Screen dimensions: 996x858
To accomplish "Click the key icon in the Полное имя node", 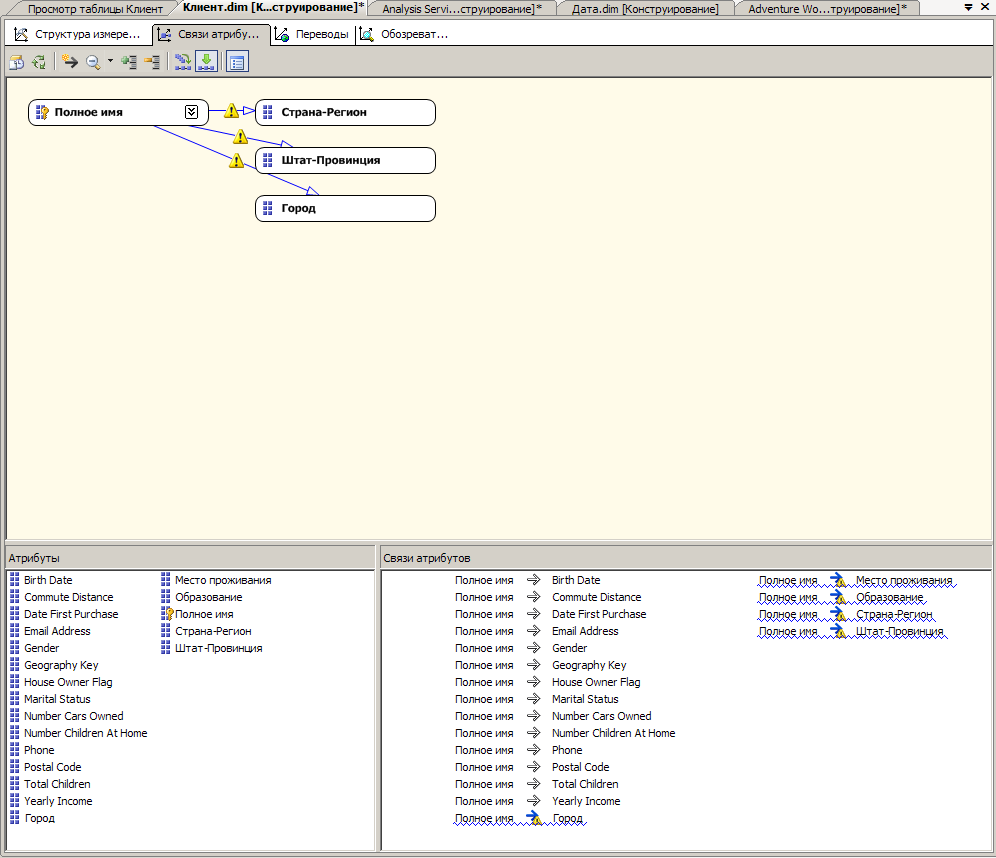I will click(x=42, y=112).
